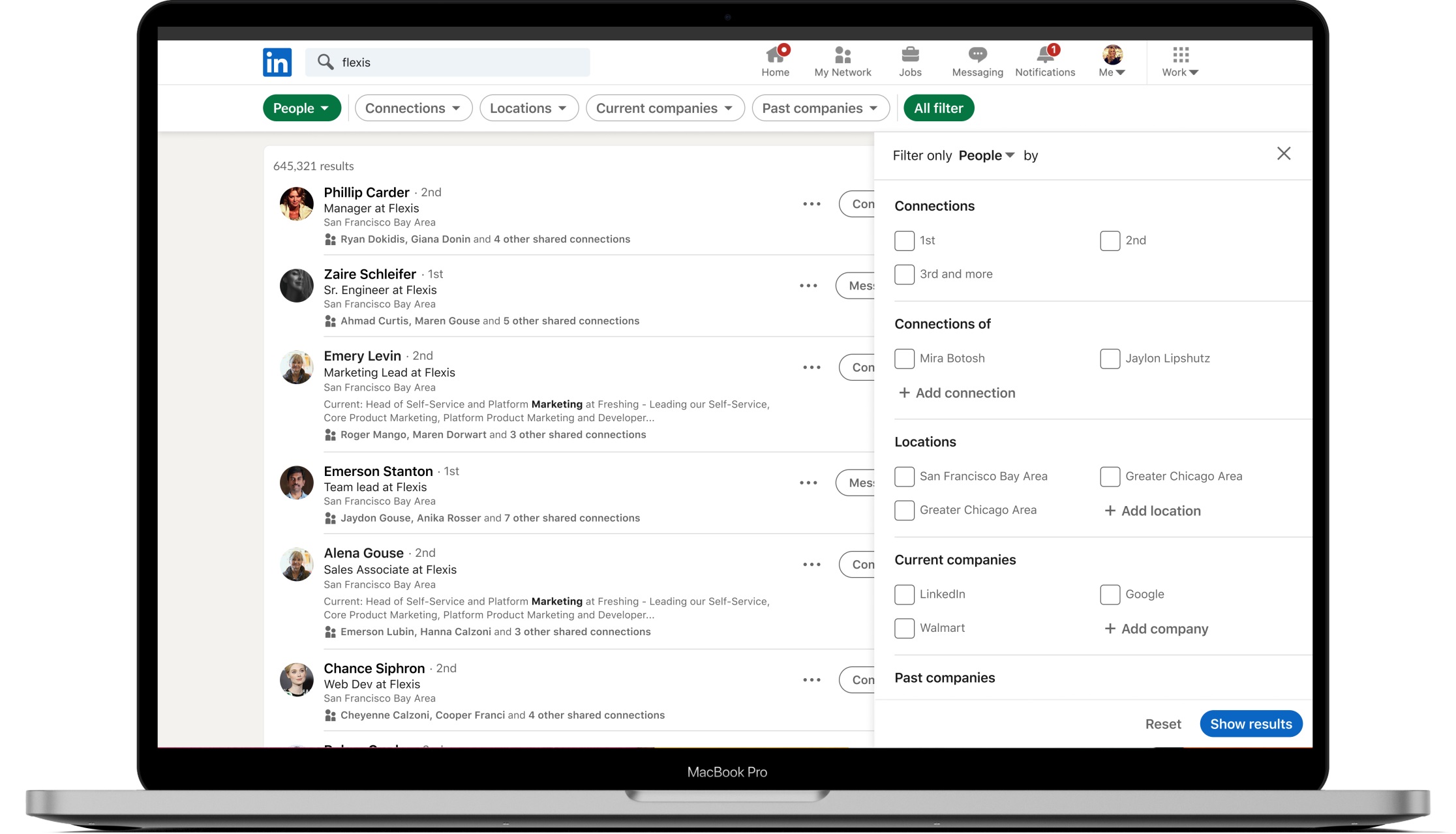Message Zaire Schleifer button
Image resolution: width=1456 pixels, height=834 pixels.
(855, 286)
